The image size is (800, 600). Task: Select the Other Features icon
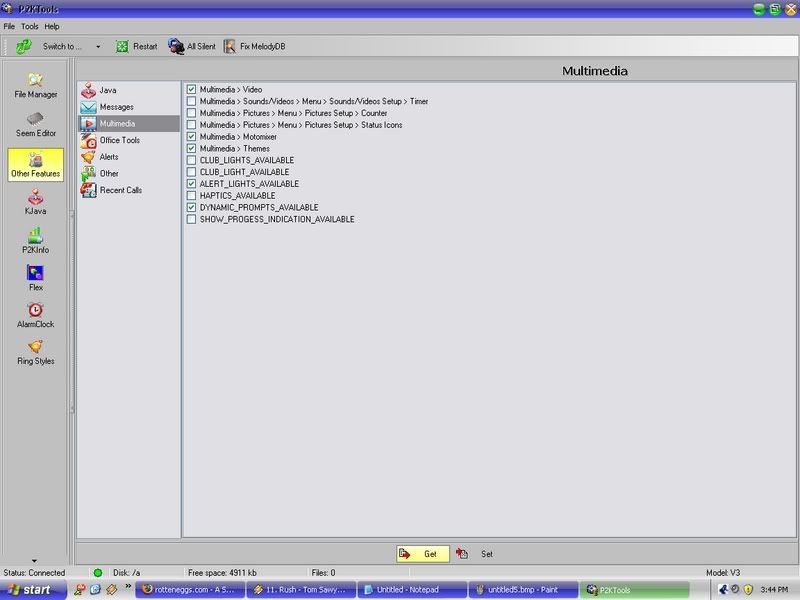[x=36, y=165]
